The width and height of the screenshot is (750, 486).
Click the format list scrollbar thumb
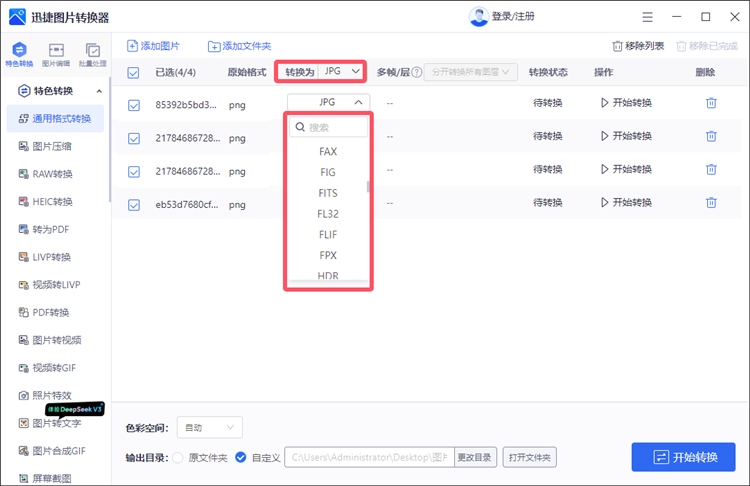click(x=368, y=187)
